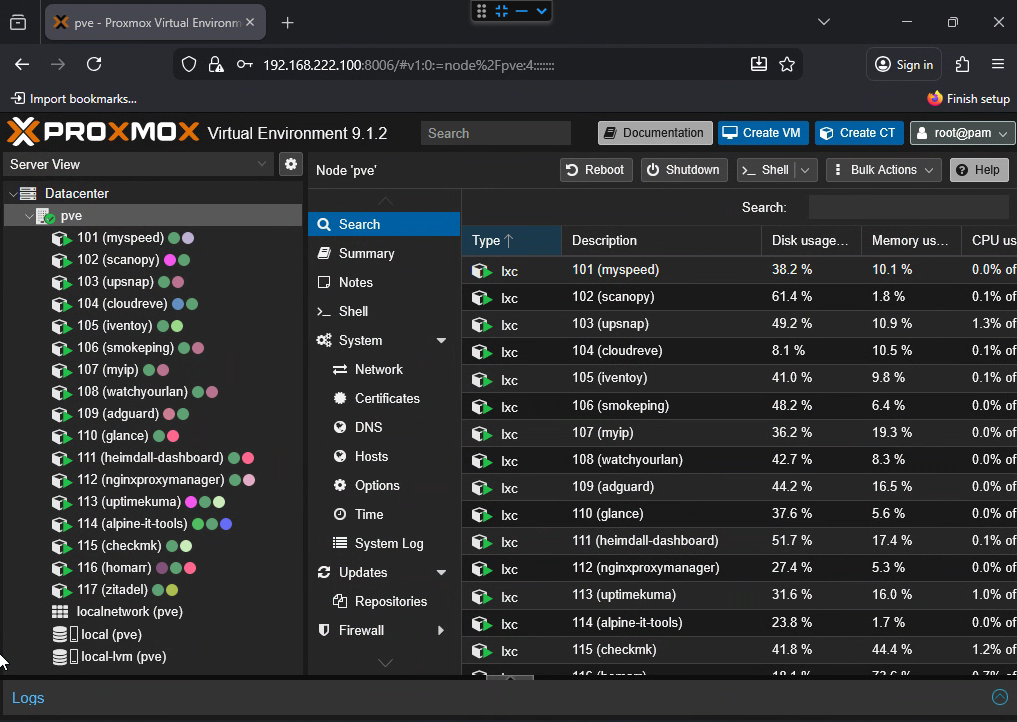
Task: Click the magenta tag dot on 113 (uptimekuma)
Action: click(191, 502)
